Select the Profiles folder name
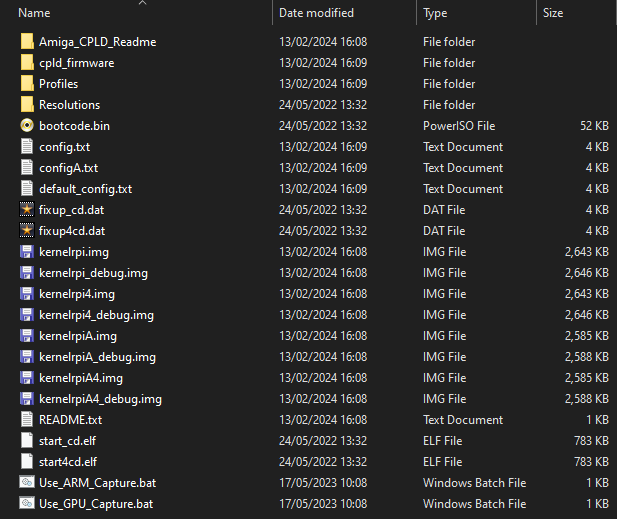 [58, 84]
